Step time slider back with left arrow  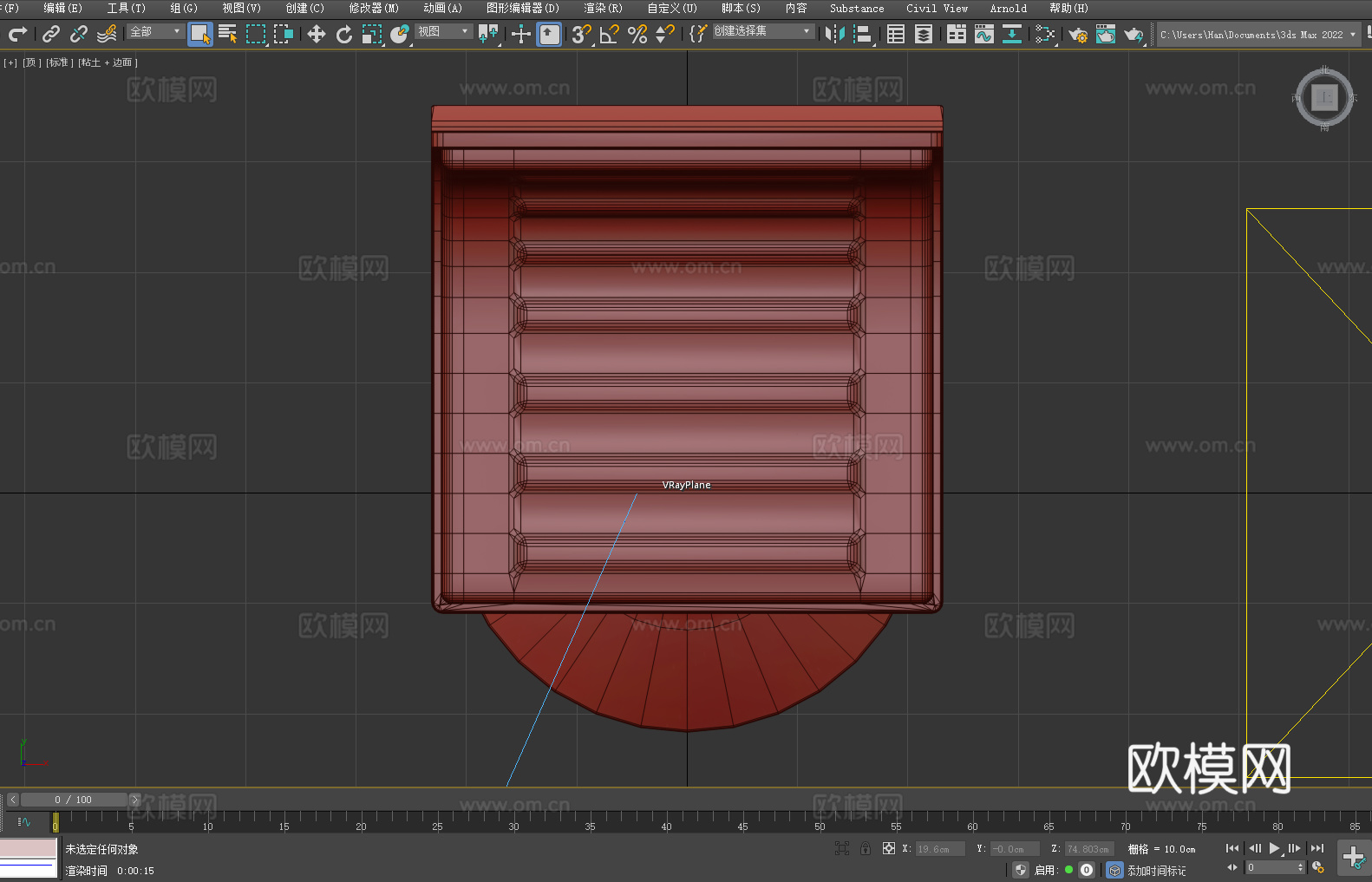tap(12, 800)
